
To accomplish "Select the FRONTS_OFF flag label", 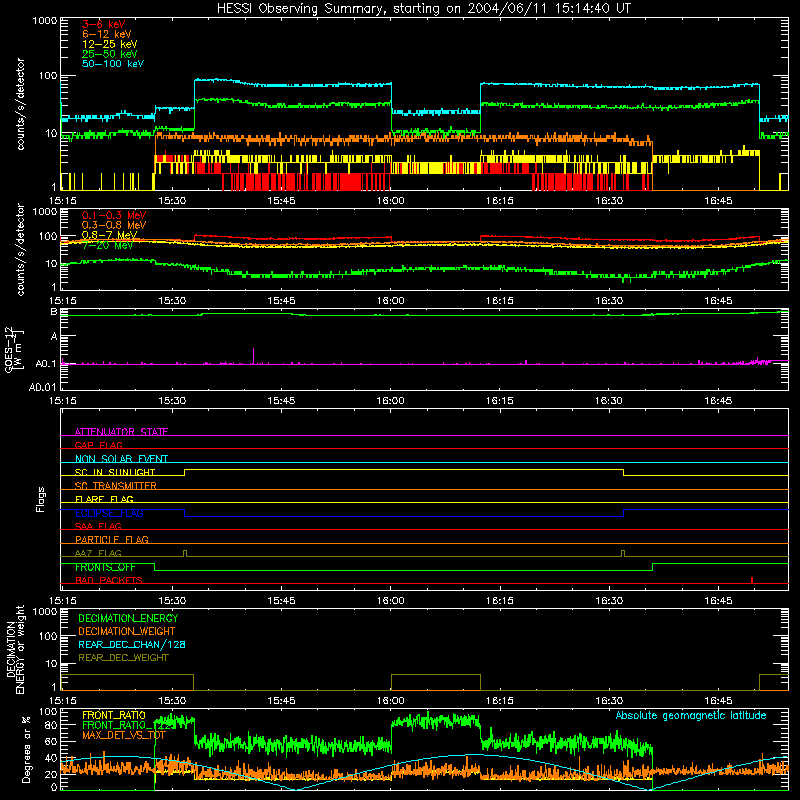I will [x=105, y=567].
